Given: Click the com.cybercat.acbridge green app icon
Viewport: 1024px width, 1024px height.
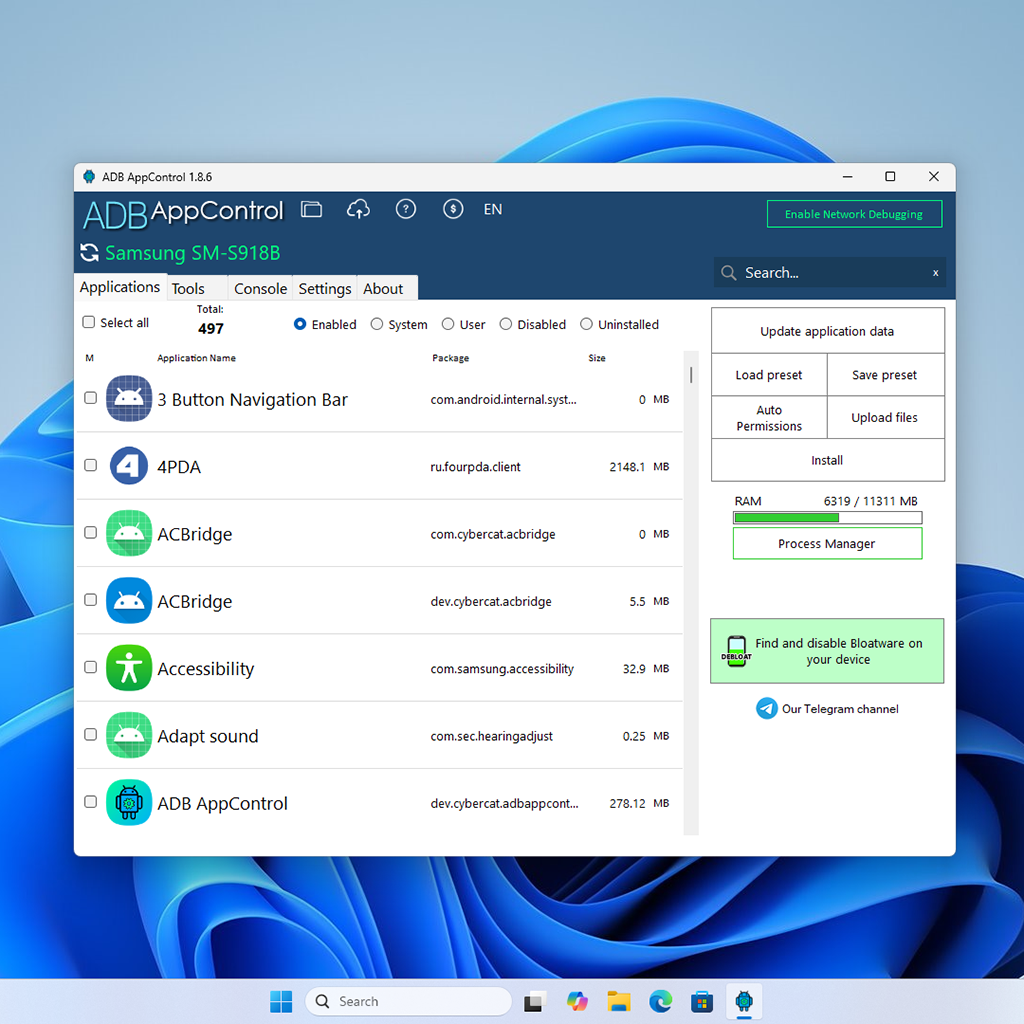Looking at the screenshot, I should tap(129, 533).
